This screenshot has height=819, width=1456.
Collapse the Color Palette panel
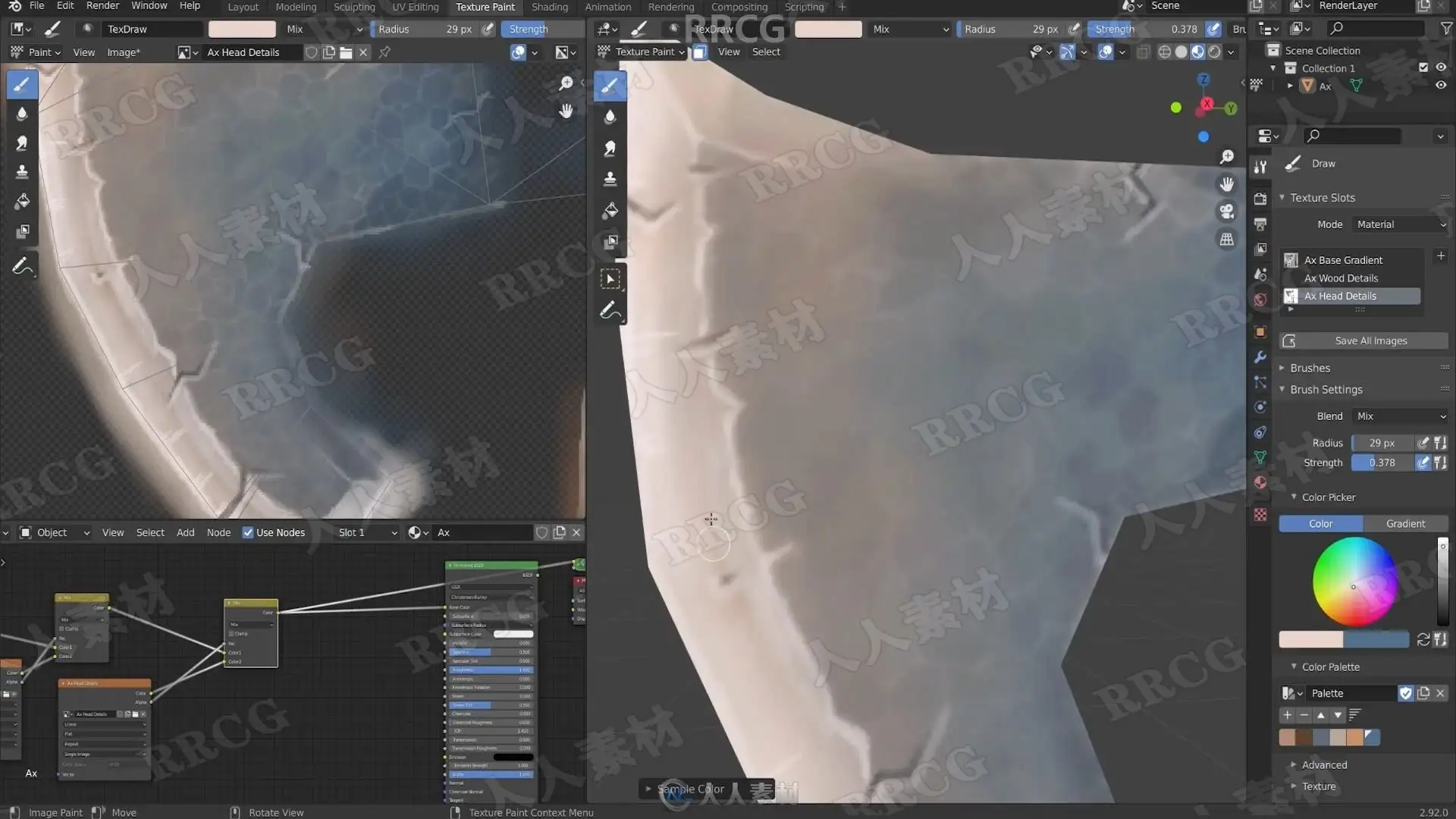pos(1330,667)
